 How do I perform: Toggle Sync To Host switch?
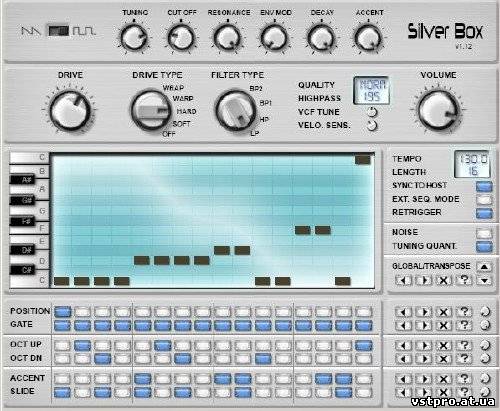pos(484,186)
